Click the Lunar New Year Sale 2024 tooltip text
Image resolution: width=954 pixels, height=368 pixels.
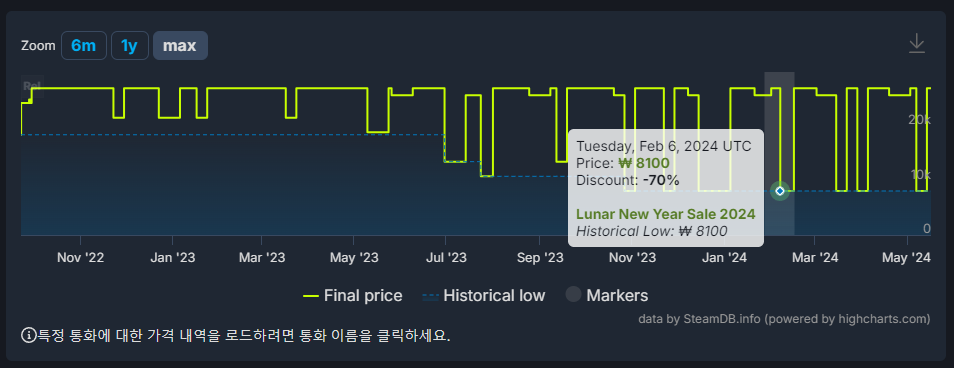(x=666, y=214)
